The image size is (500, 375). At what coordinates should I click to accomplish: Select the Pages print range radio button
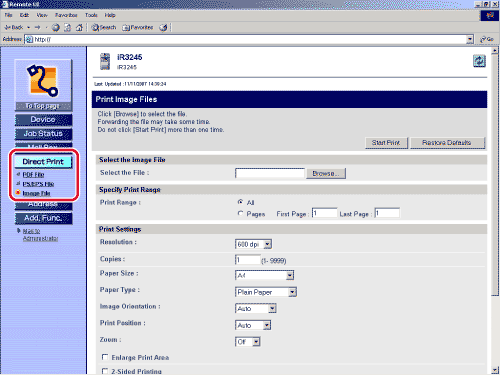point(240,213)
